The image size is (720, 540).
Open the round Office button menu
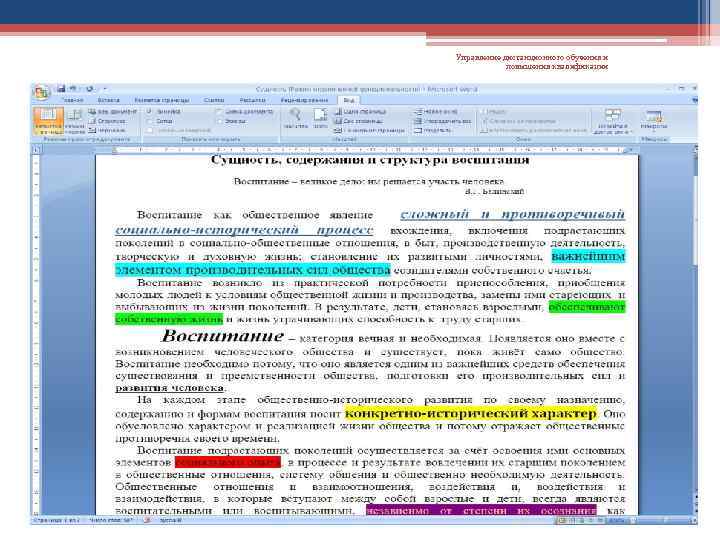point(41,92)
